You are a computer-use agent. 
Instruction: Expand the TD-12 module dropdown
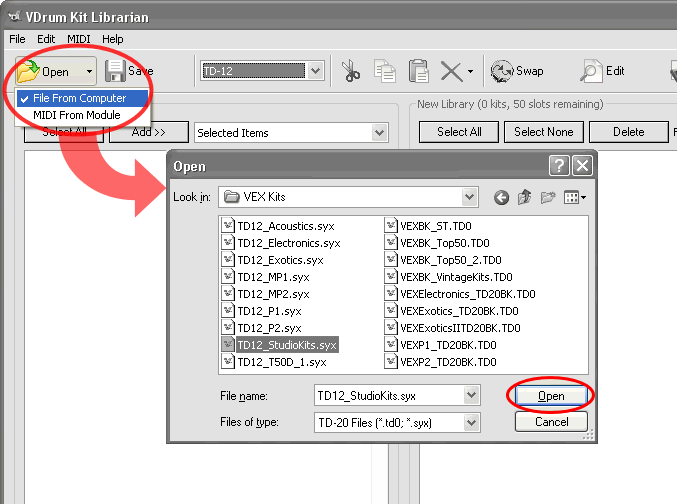[x=316, y=71]
